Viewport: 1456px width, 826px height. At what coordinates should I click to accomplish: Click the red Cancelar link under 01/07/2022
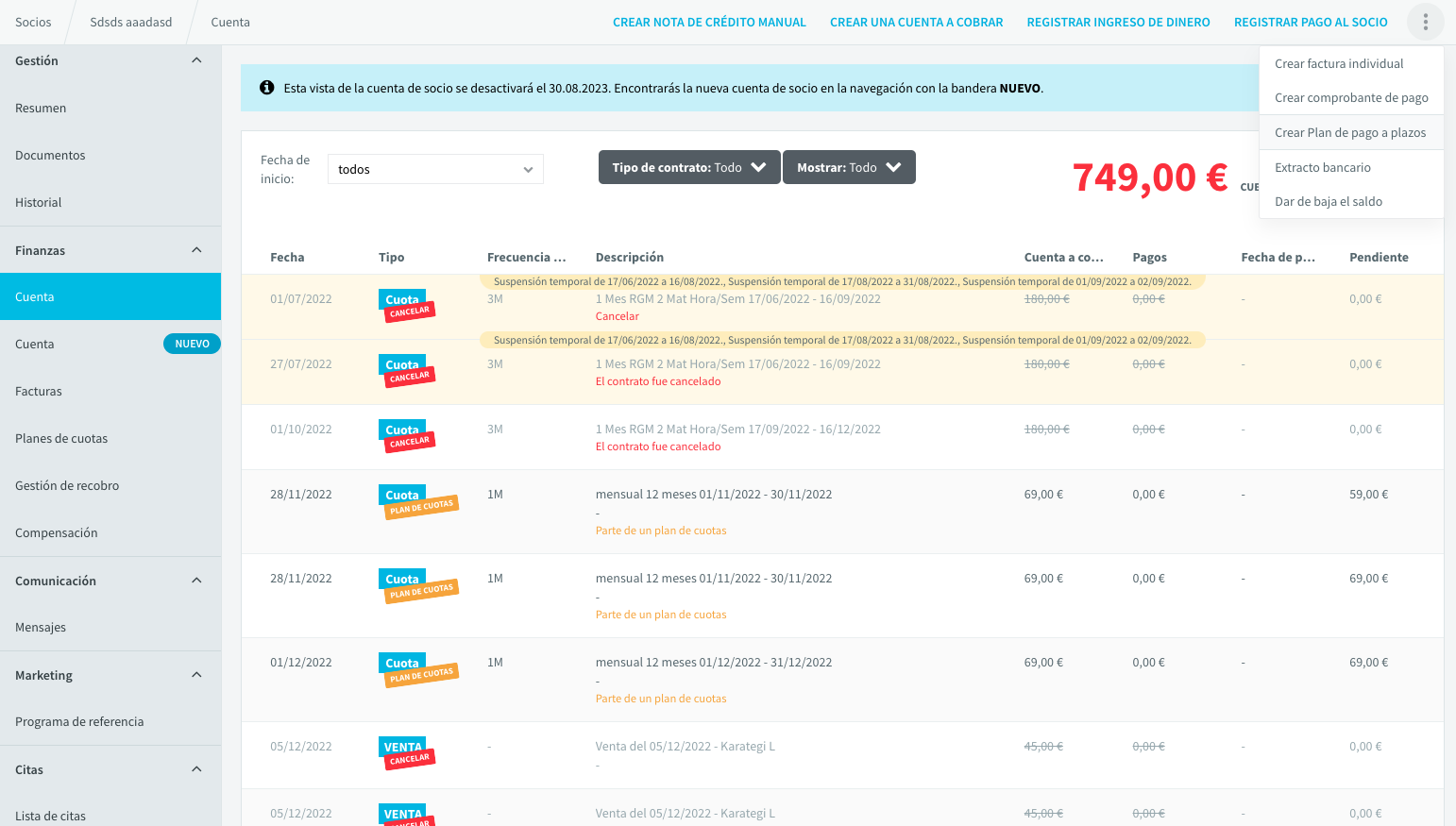pyautogui.click(x=618, y=316)
